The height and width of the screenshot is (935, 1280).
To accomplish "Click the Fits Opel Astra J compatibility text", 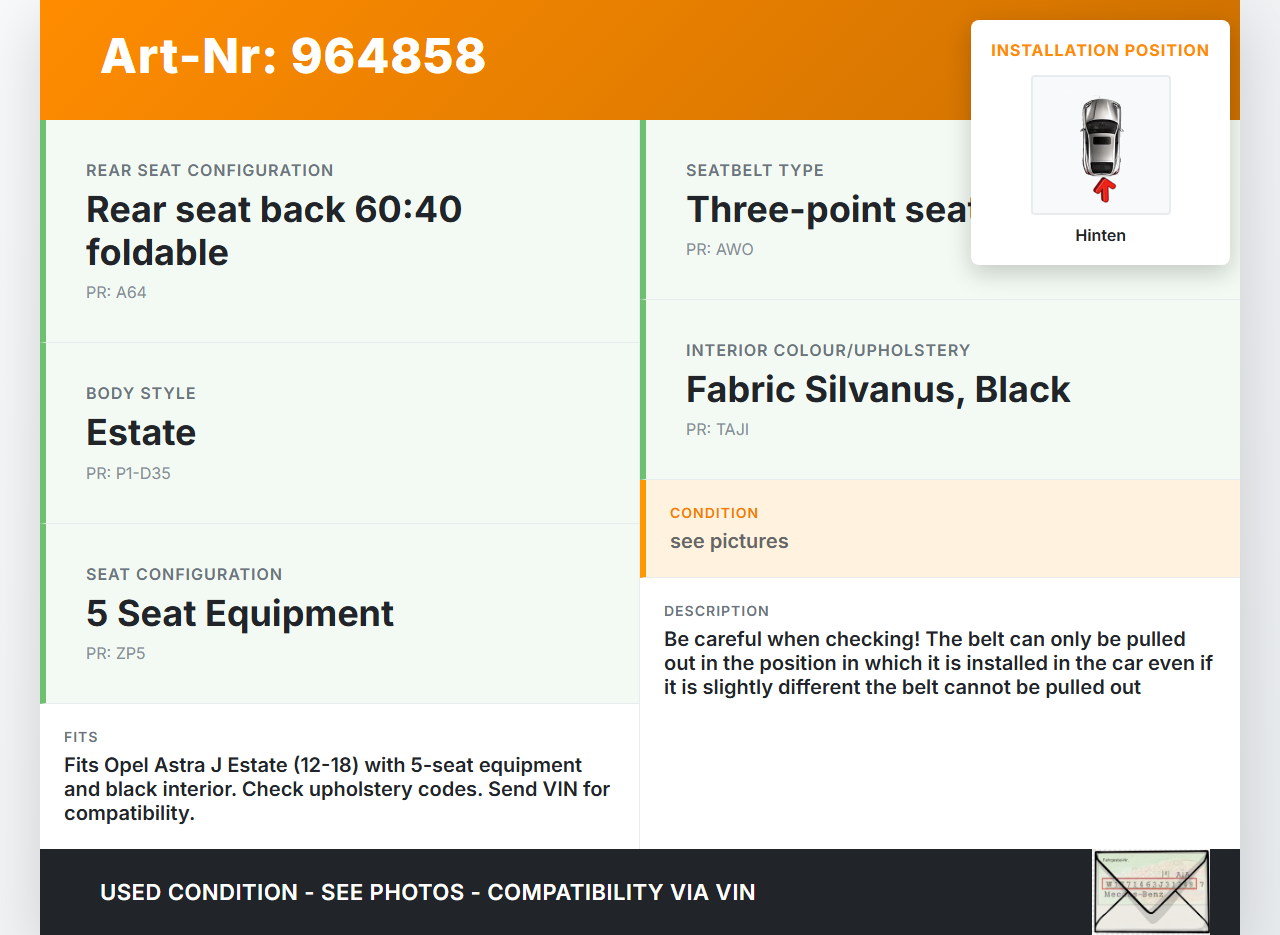I will [x=337, y=789].
